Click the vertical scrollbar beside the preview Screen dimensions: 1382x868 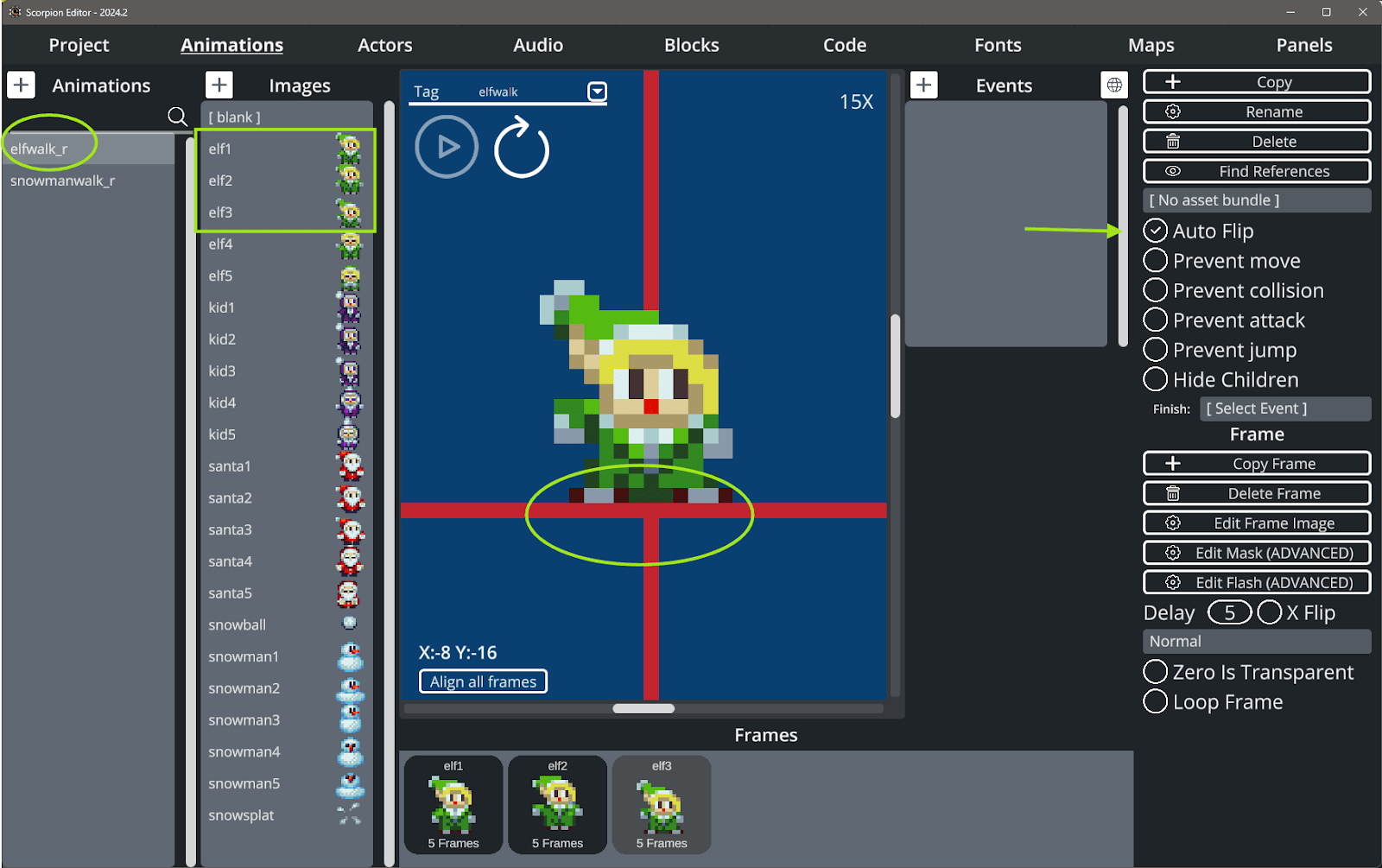(895, 366)
